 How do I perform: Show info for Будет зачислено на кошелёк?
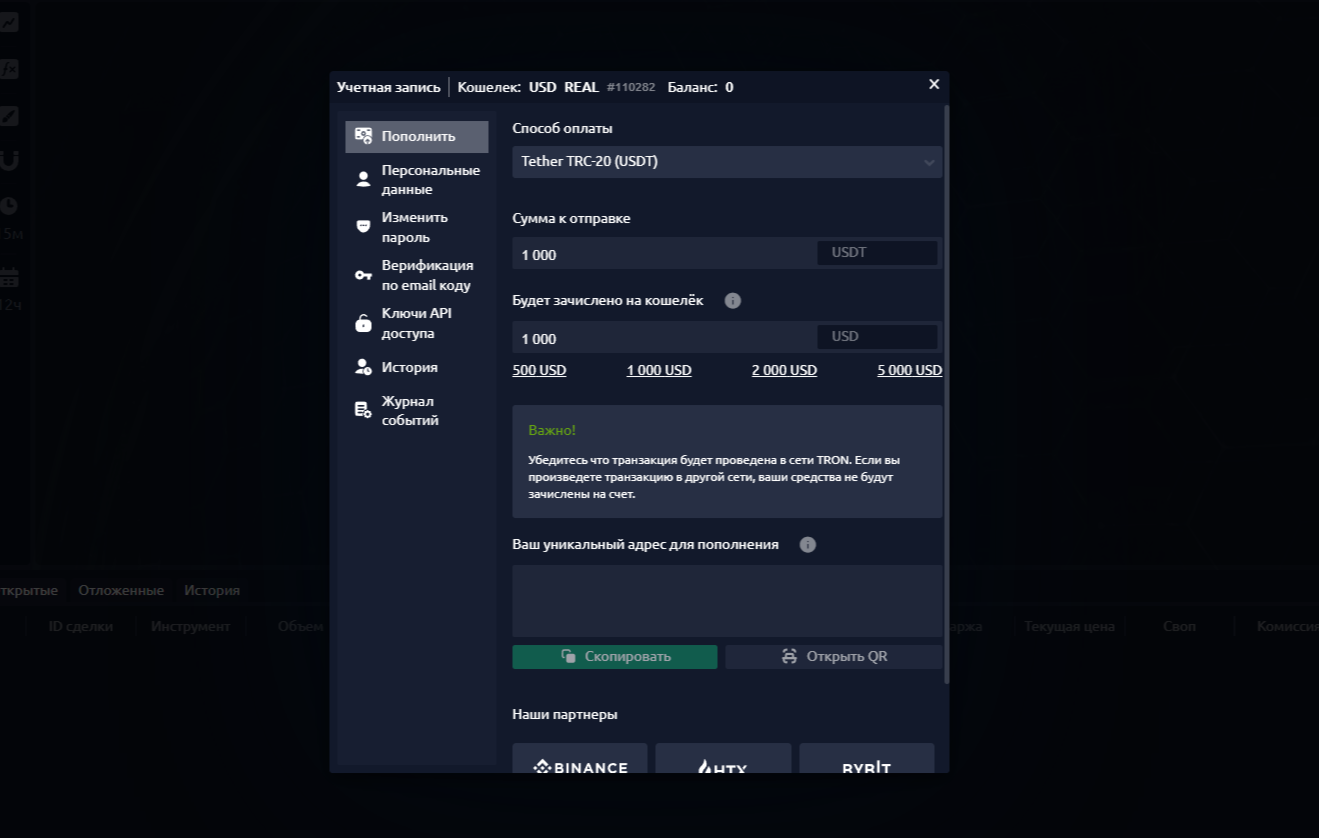coord(732,300)
